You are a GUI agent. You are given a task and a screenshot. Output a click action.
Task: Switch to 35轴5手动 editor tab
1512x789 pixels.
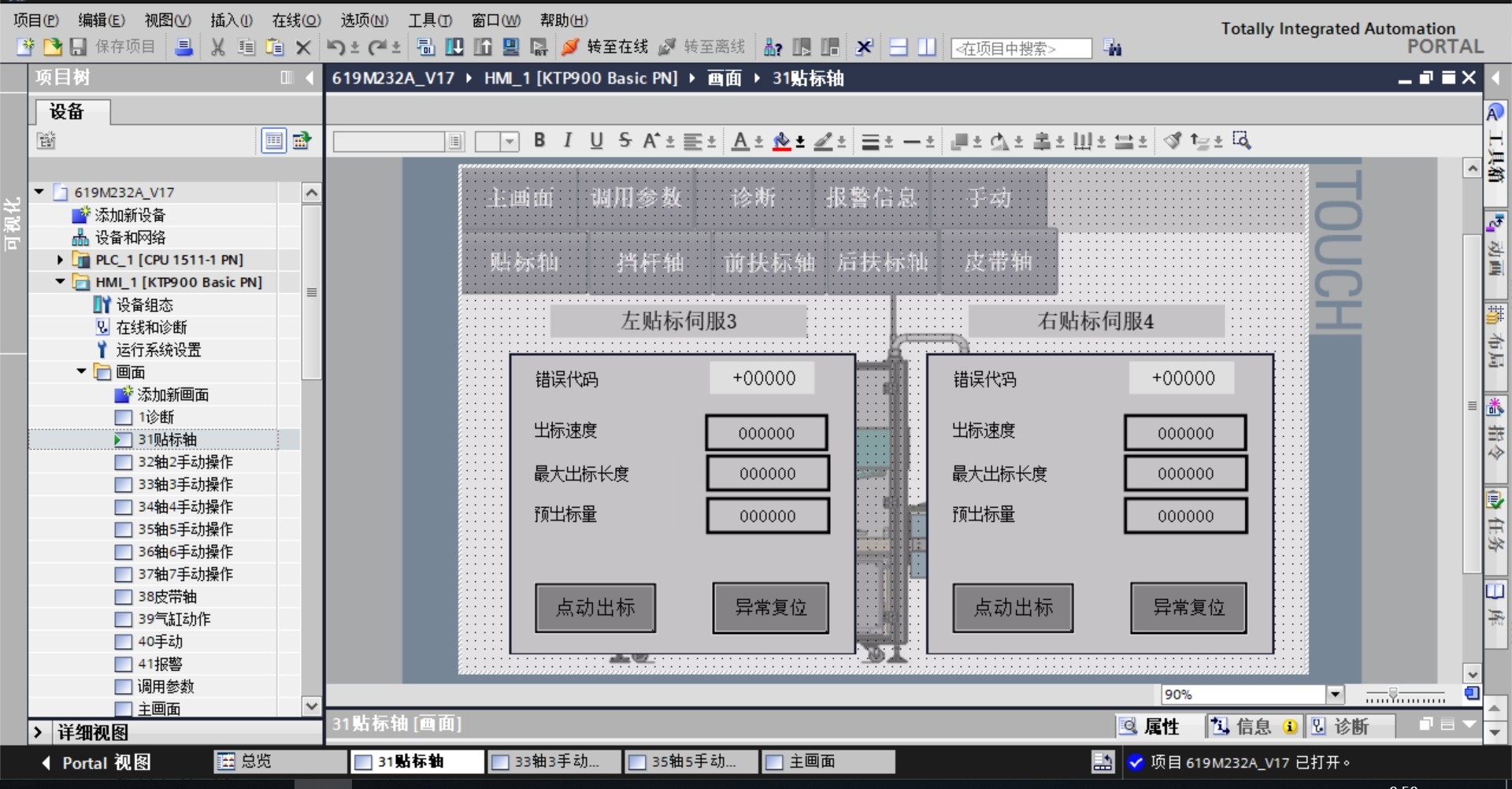tap(691, 761)
